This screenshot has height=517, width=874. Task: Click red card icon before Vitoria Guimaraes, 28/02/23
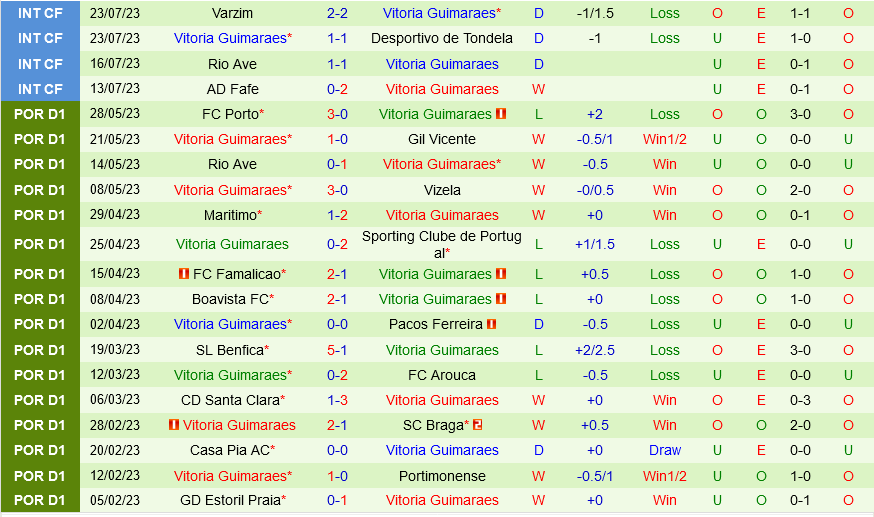pyautogui.click(x=174, y=425)
